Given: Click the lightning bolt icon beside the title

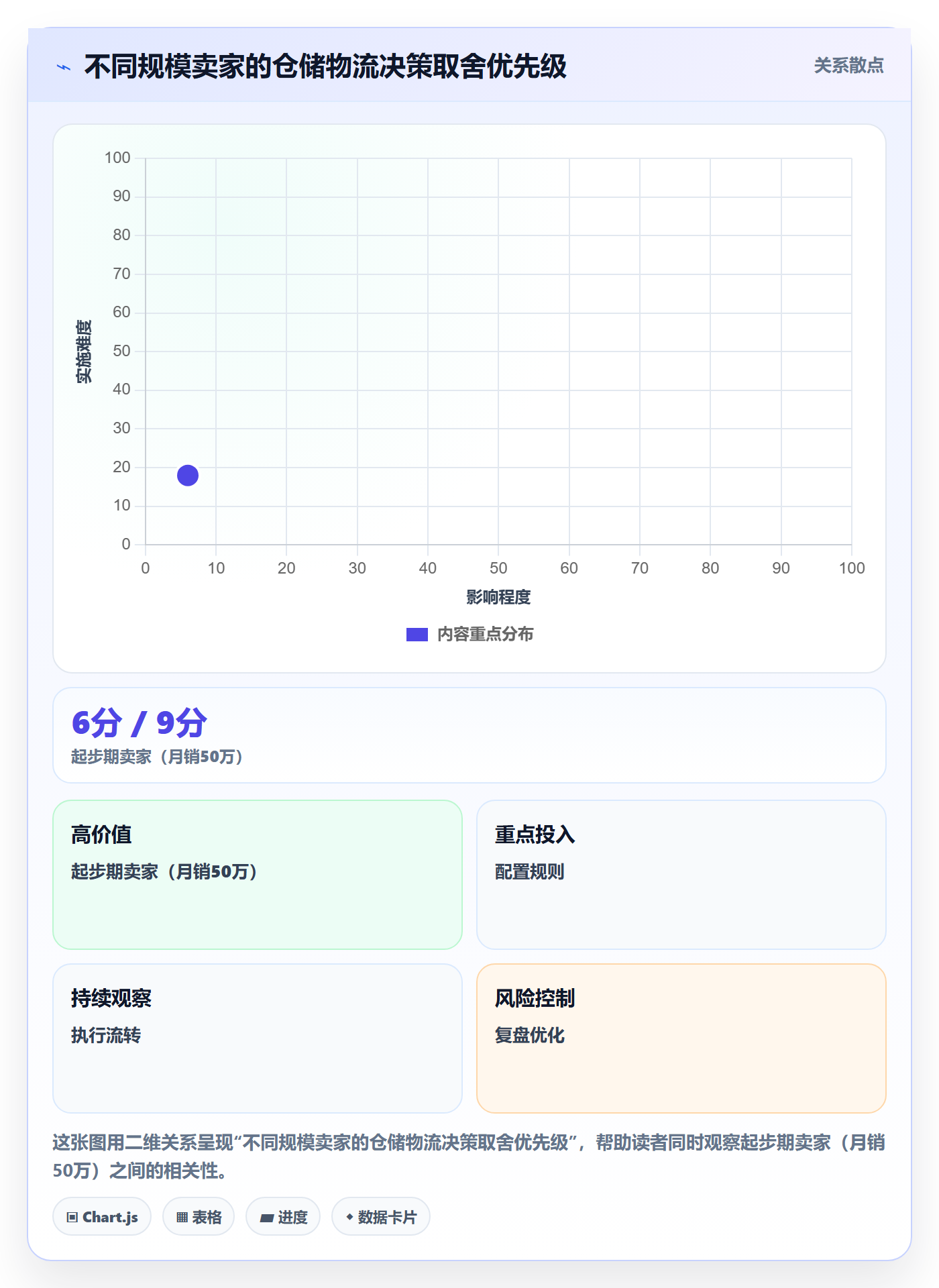Looking at the screenshot, I should pyautogui.click(x=64, y=67).
